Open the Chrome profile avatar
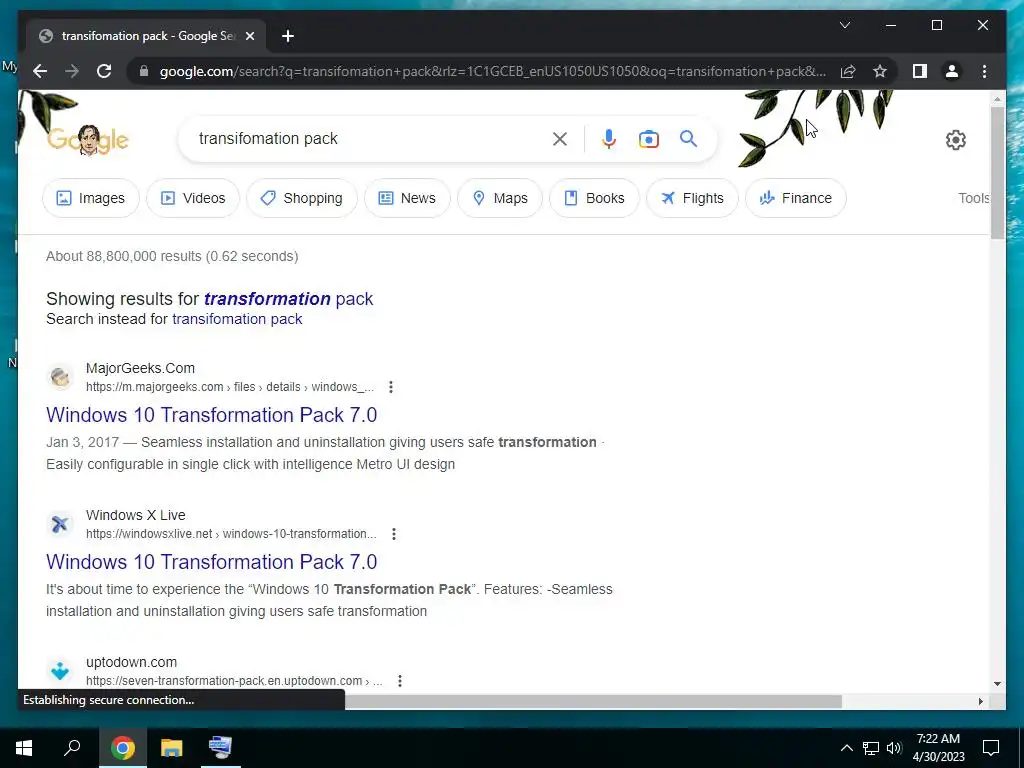The width and height of the screenshot is (1024, 768). [952, 71]
